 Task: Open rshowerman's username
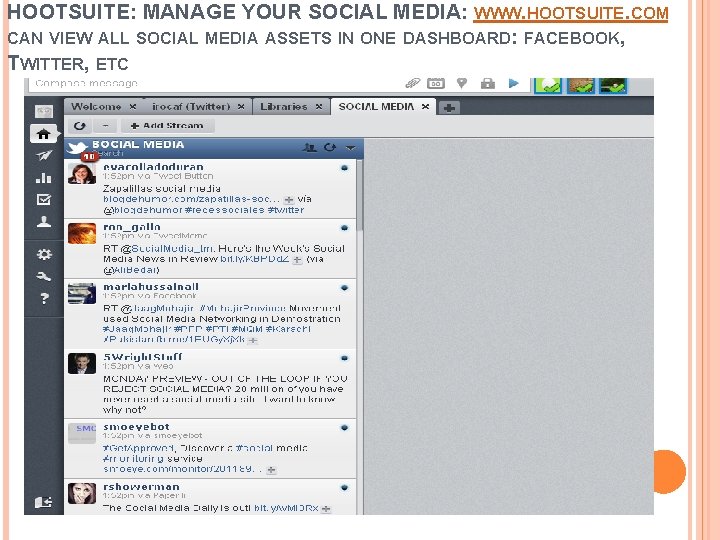tap(141, 487)
